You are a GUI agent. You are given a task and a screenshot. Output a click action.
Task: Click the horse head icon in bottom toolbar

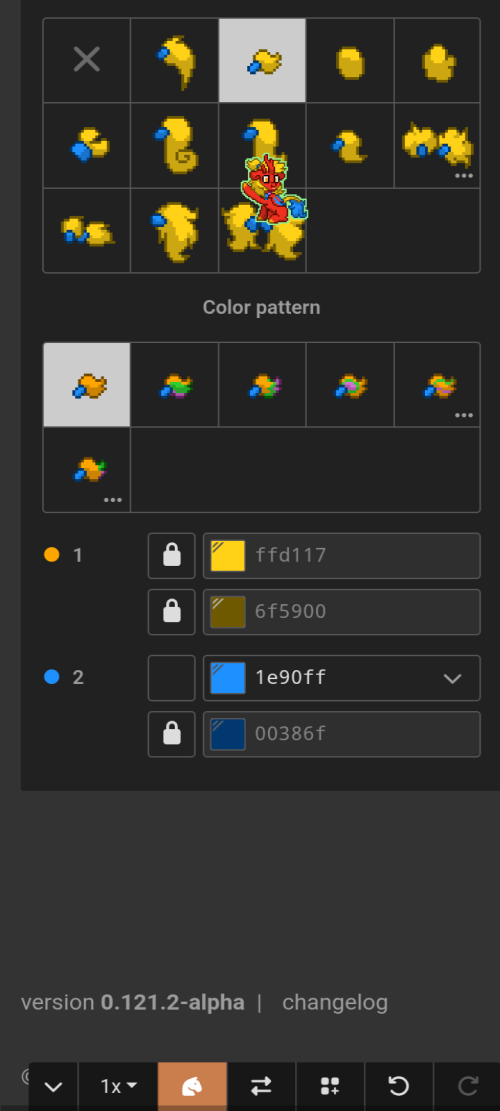pos(192,1086)
